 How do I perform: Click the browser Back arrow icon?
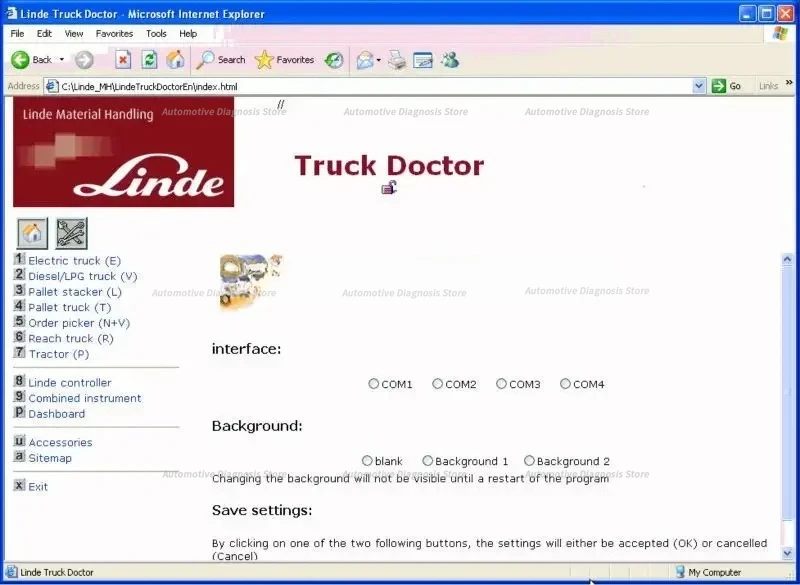20,60
